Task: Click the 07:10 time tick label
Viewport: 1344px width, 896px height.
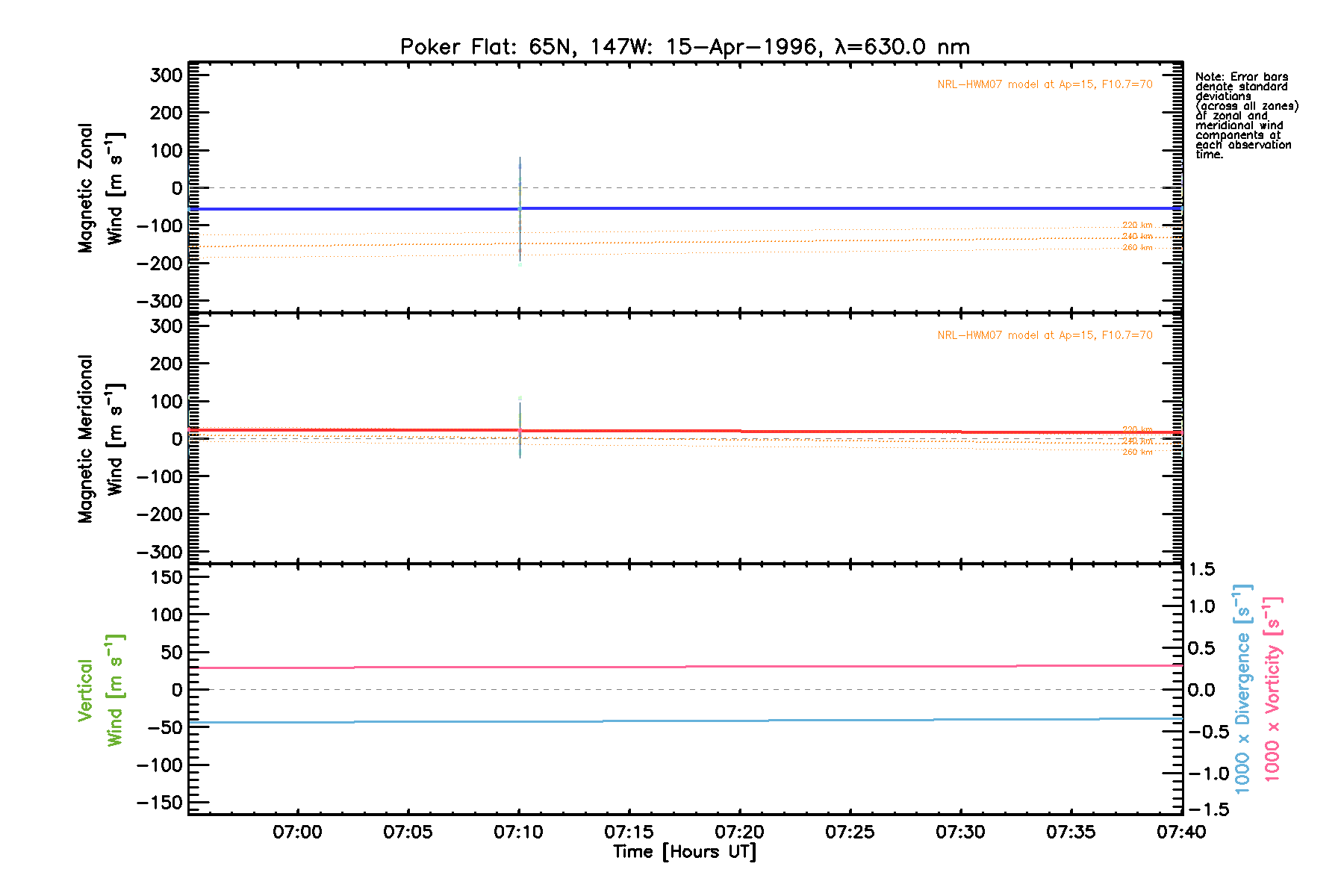Action: pos(518,832)
